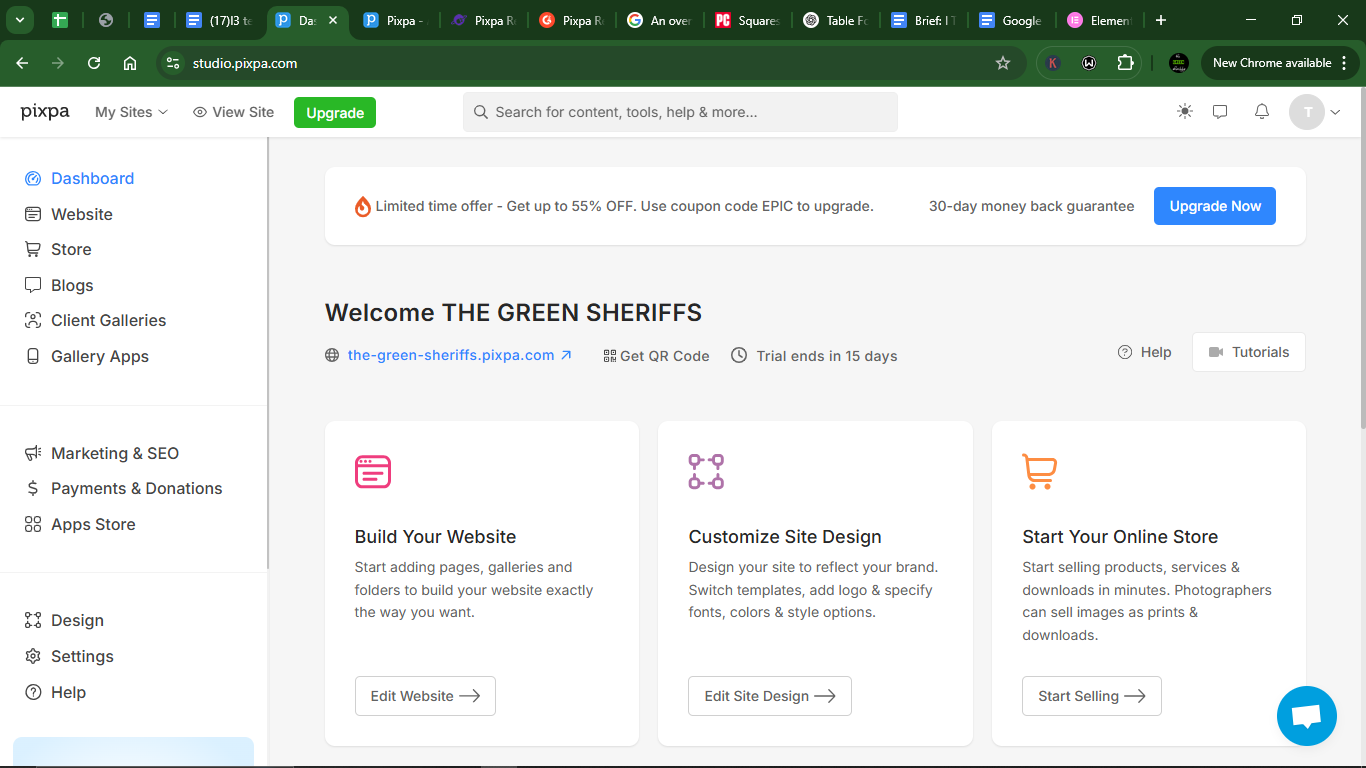Click Upgrade Now button
This screenshot has height=768, width=1366.
click(x=1215, y=206)
